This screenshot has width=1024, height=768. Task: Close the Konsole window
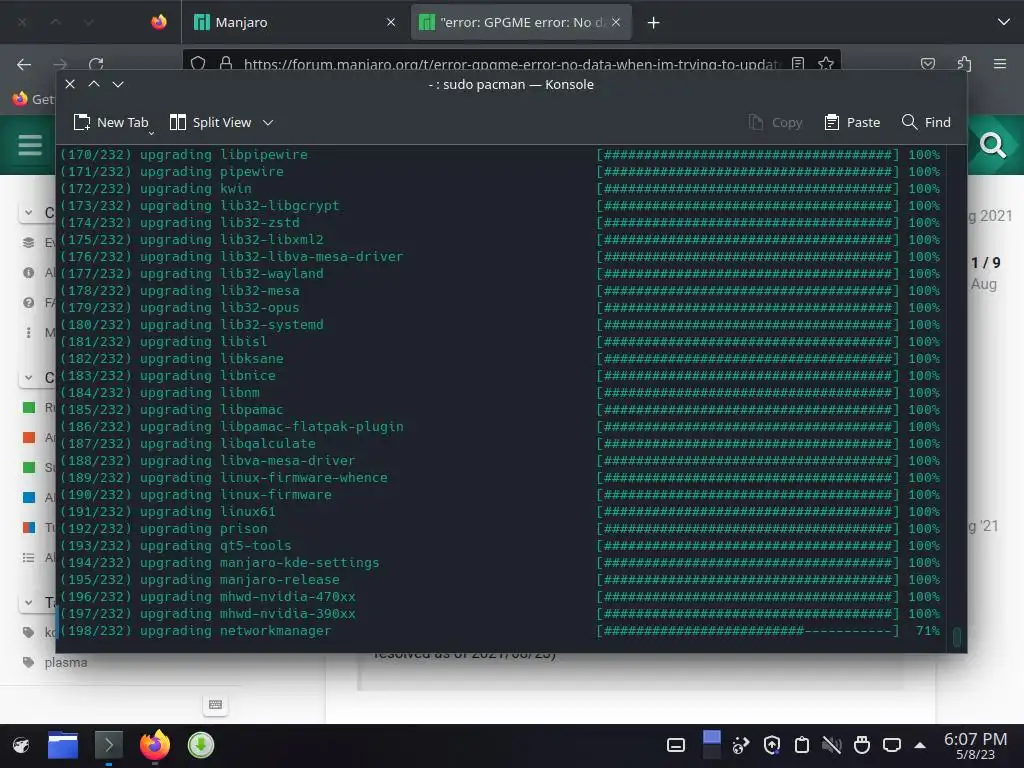click(x=71, y=84)
